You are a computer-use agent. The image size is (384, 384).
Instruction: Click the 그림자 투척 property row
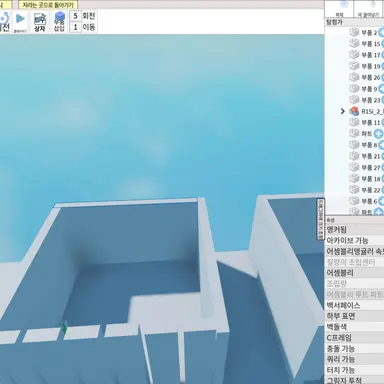pyautogui.click(x=354, y=380)
